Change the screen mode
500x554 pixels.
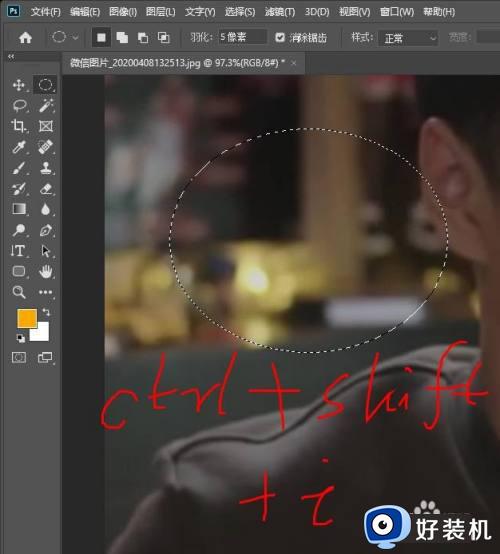point(45,358)
